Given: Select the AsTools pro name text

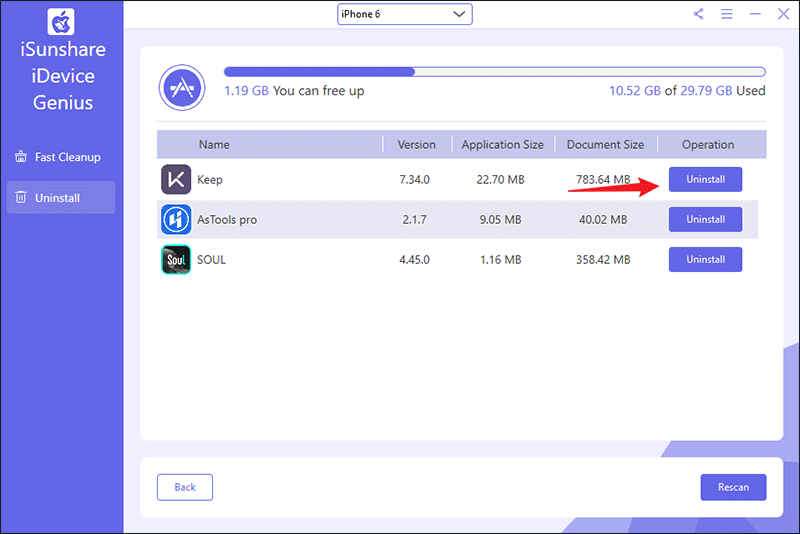Looking at the screenshot, I should point(227,220).
